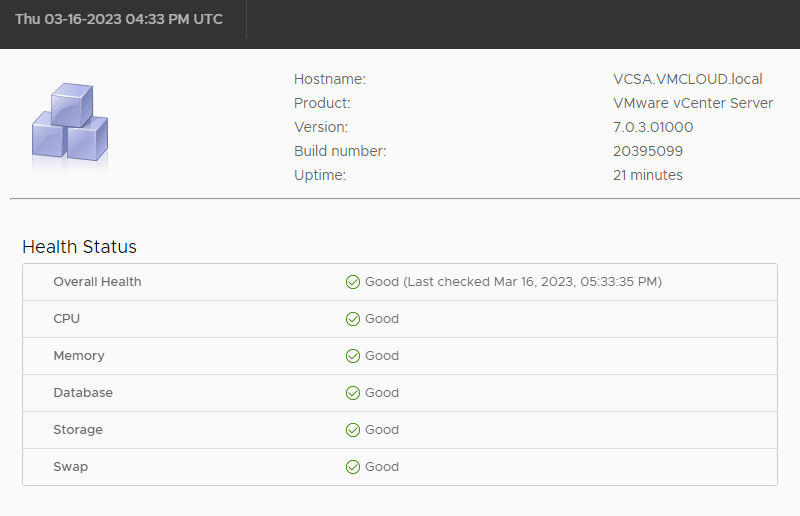The width and height of the screenshot is (800, 516).
Task: Click the vCenter Server blue cubes icon
Action: pyautogui.click(x=70, y=123)
